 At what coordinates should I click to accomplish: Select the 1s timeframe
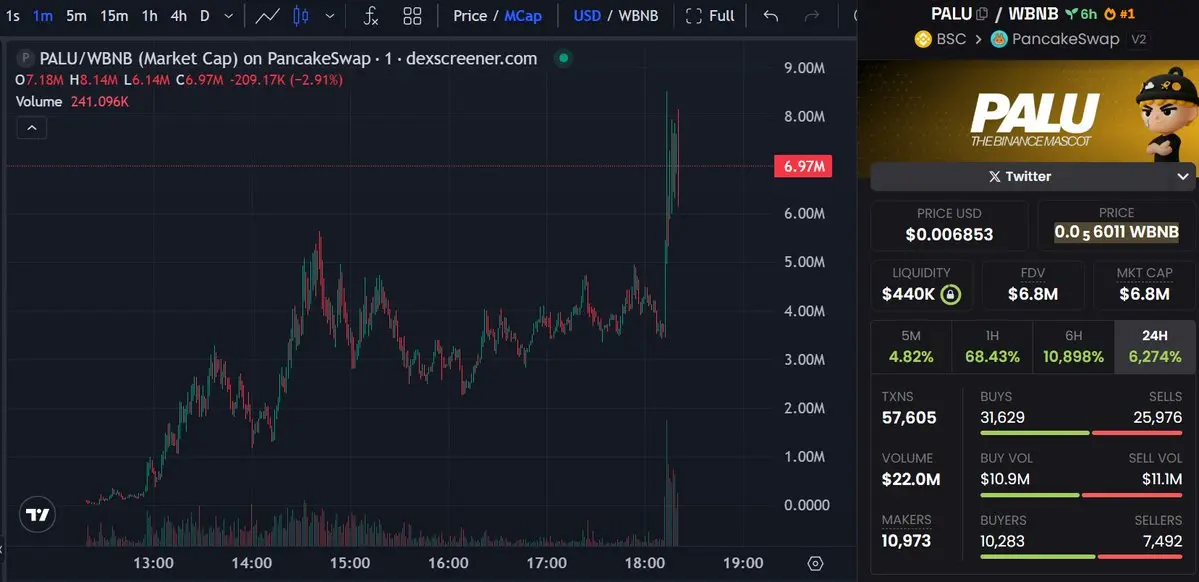coord(12,16)
